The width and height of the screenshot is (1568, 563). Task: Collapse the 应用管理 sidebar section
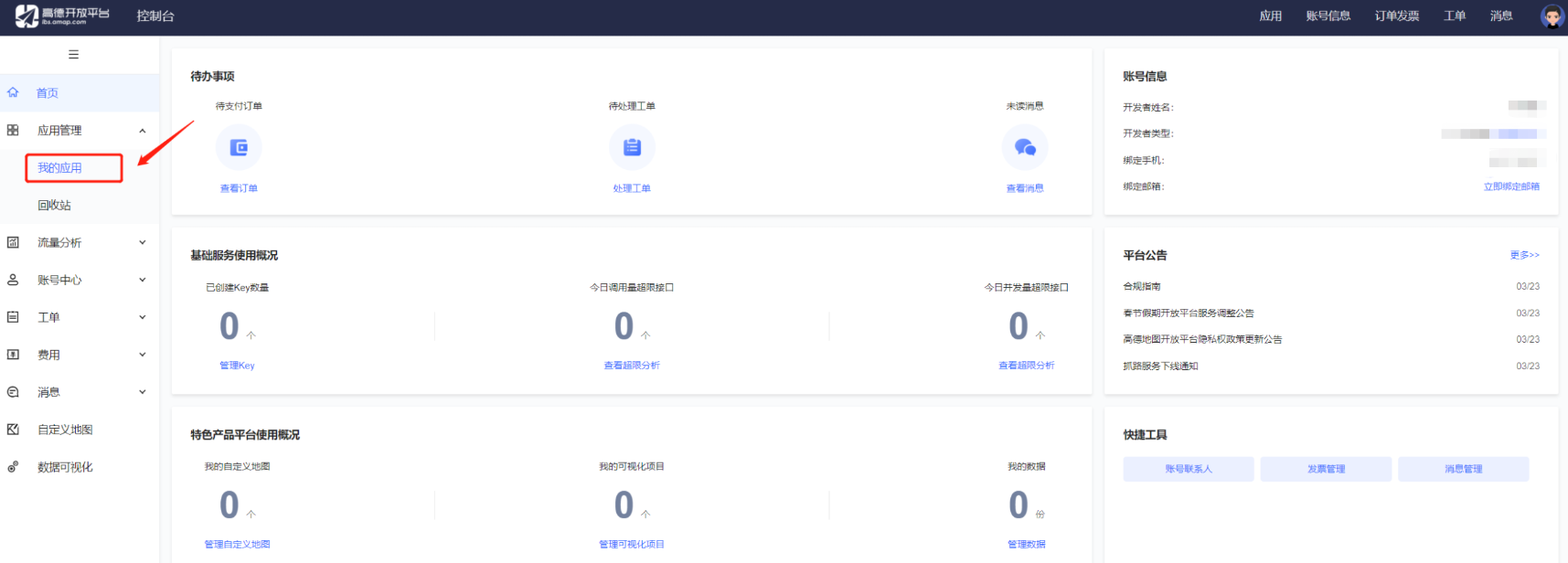click(x=142, y=131)
